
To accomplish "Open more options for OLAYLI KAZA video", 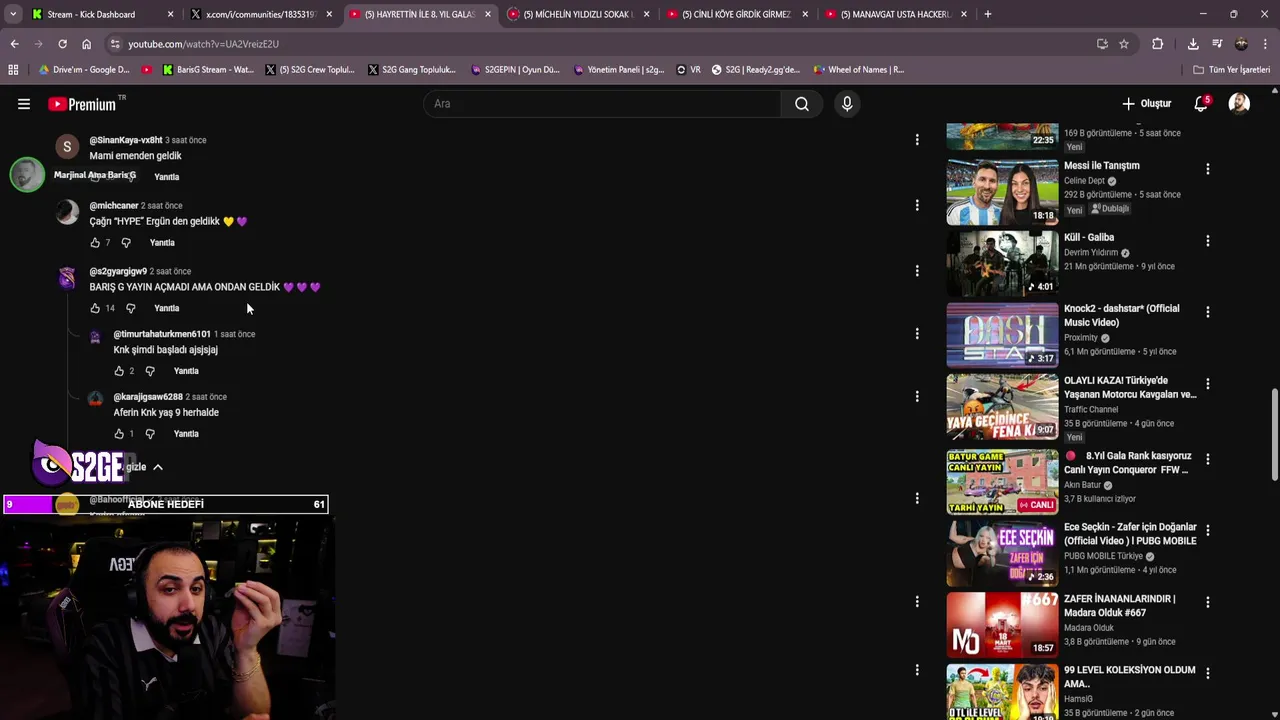I will (1208, 384).
